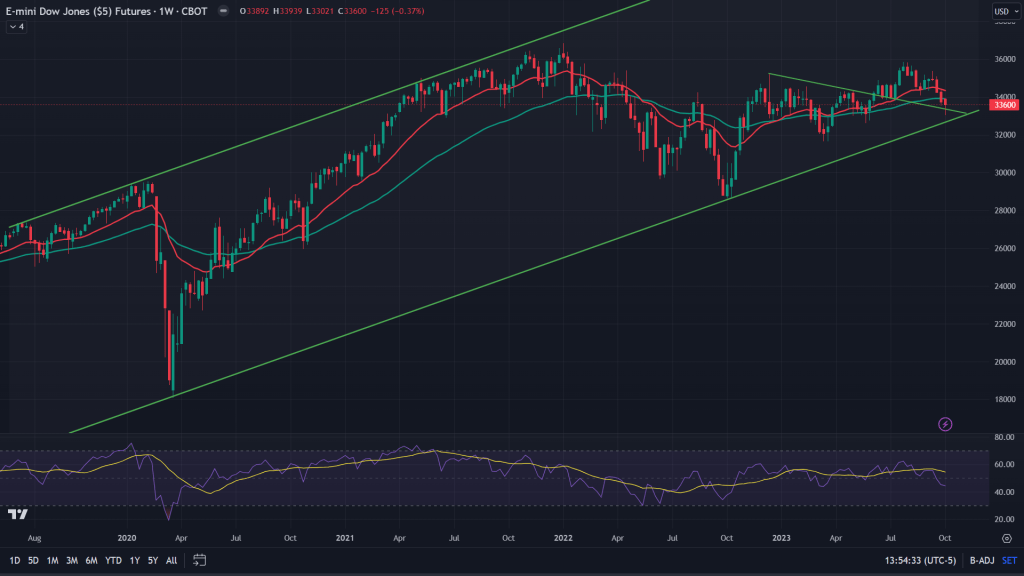This screenshot has height=576, width=1024.
Task: Expand the collapsed indicators legend showing 4
Action: [17, 27]
